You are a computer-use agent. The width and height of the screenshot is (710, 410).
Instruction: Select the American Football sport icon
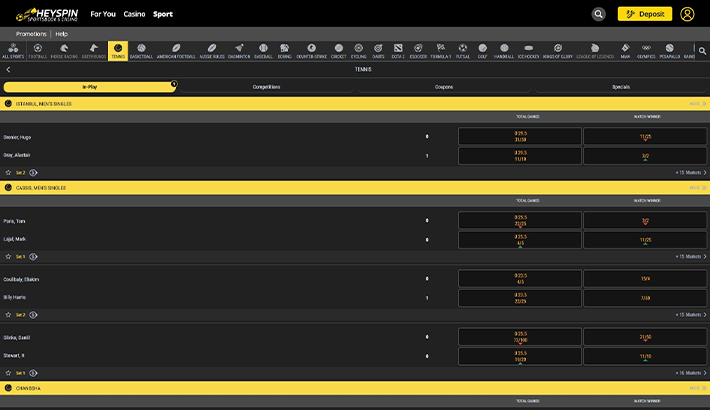click(176, 50)
